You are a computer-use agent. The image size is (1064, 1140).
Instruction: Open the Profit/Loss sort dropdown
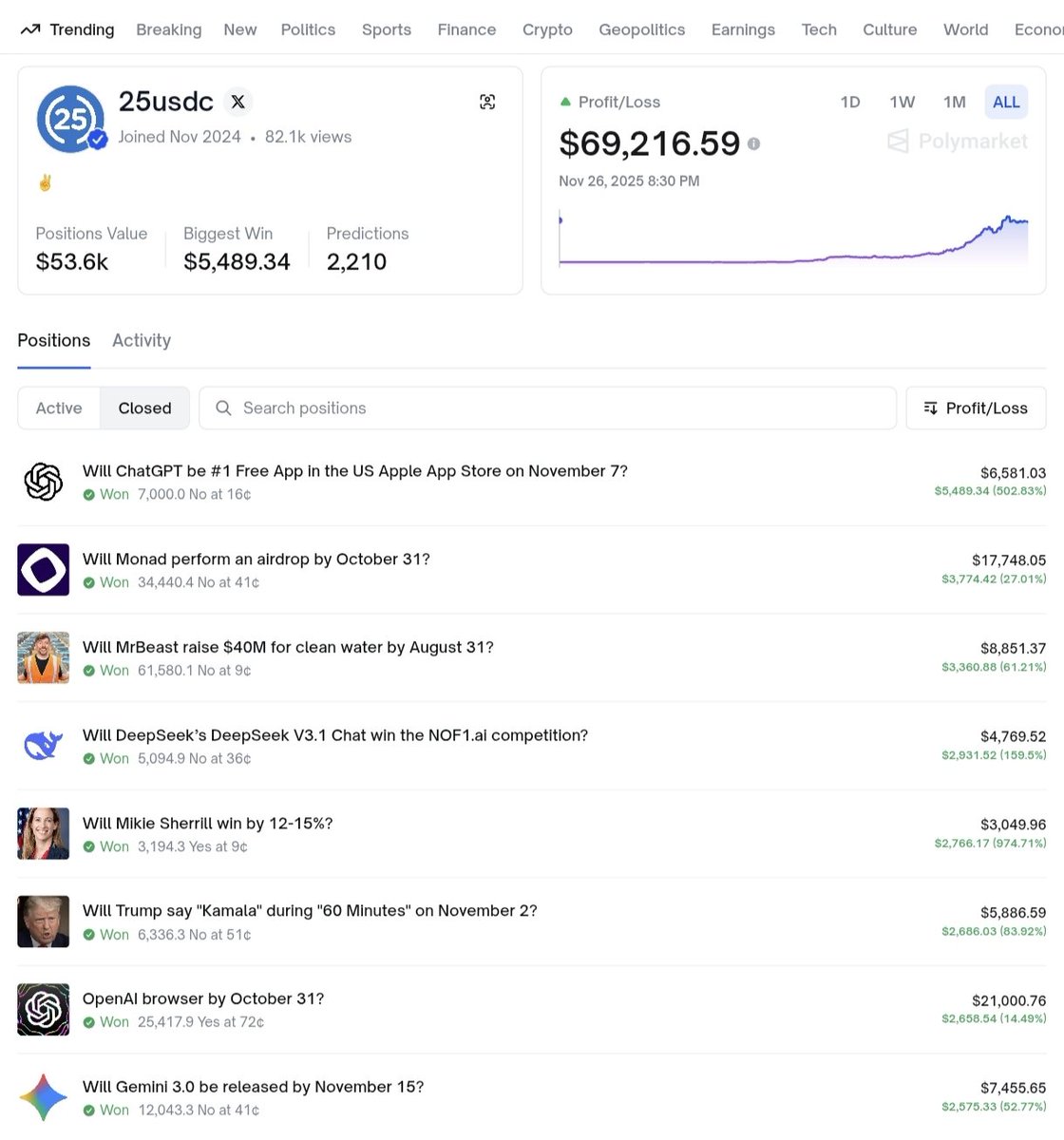pyautogui.click(x=976, y=408)
